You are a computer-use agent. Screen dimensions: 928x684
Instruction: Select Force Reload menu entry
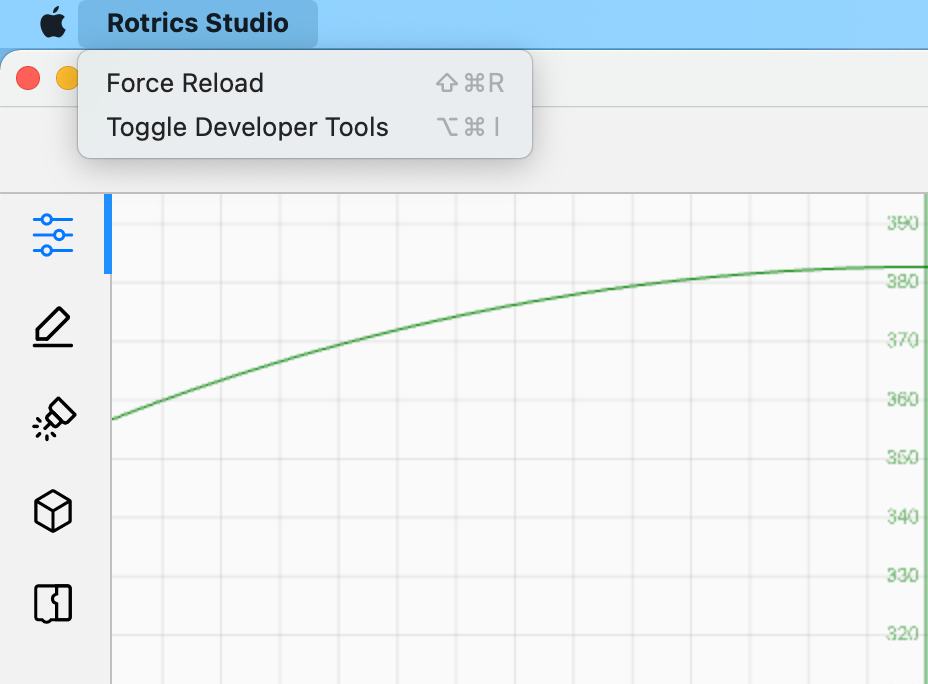305,83
